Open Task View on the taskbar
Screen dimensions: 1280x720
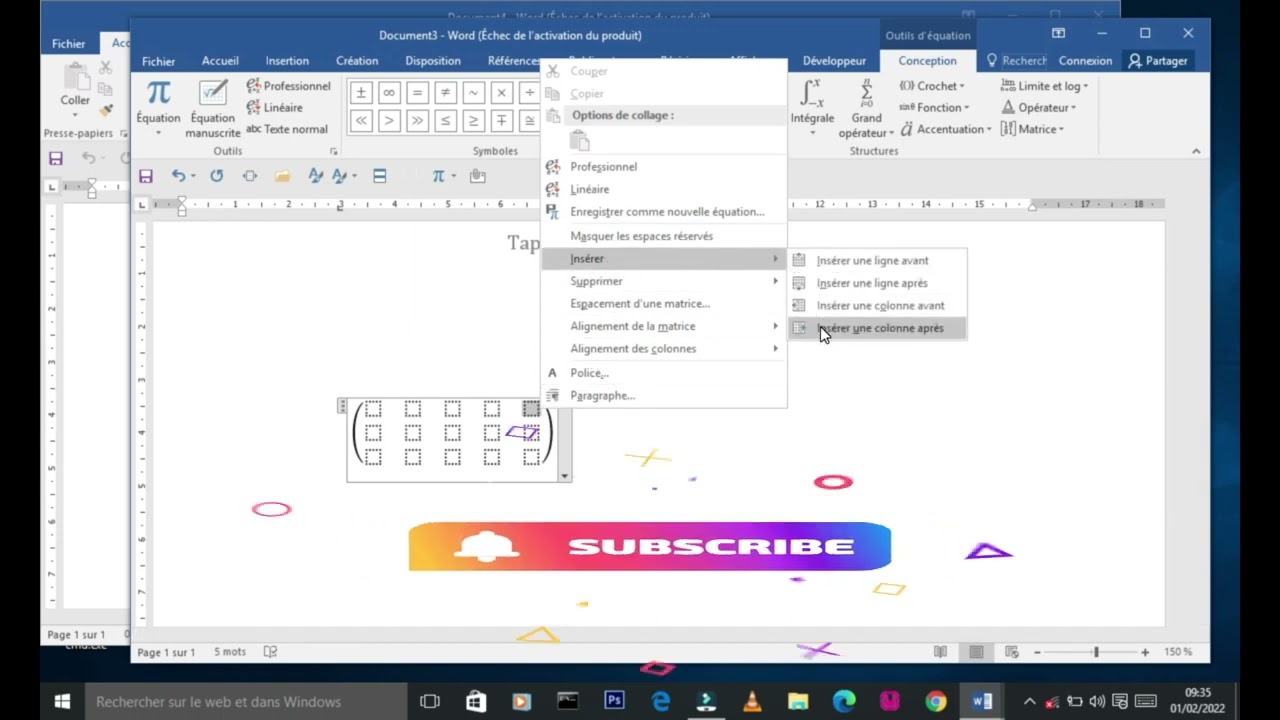[x=430, y=701]
